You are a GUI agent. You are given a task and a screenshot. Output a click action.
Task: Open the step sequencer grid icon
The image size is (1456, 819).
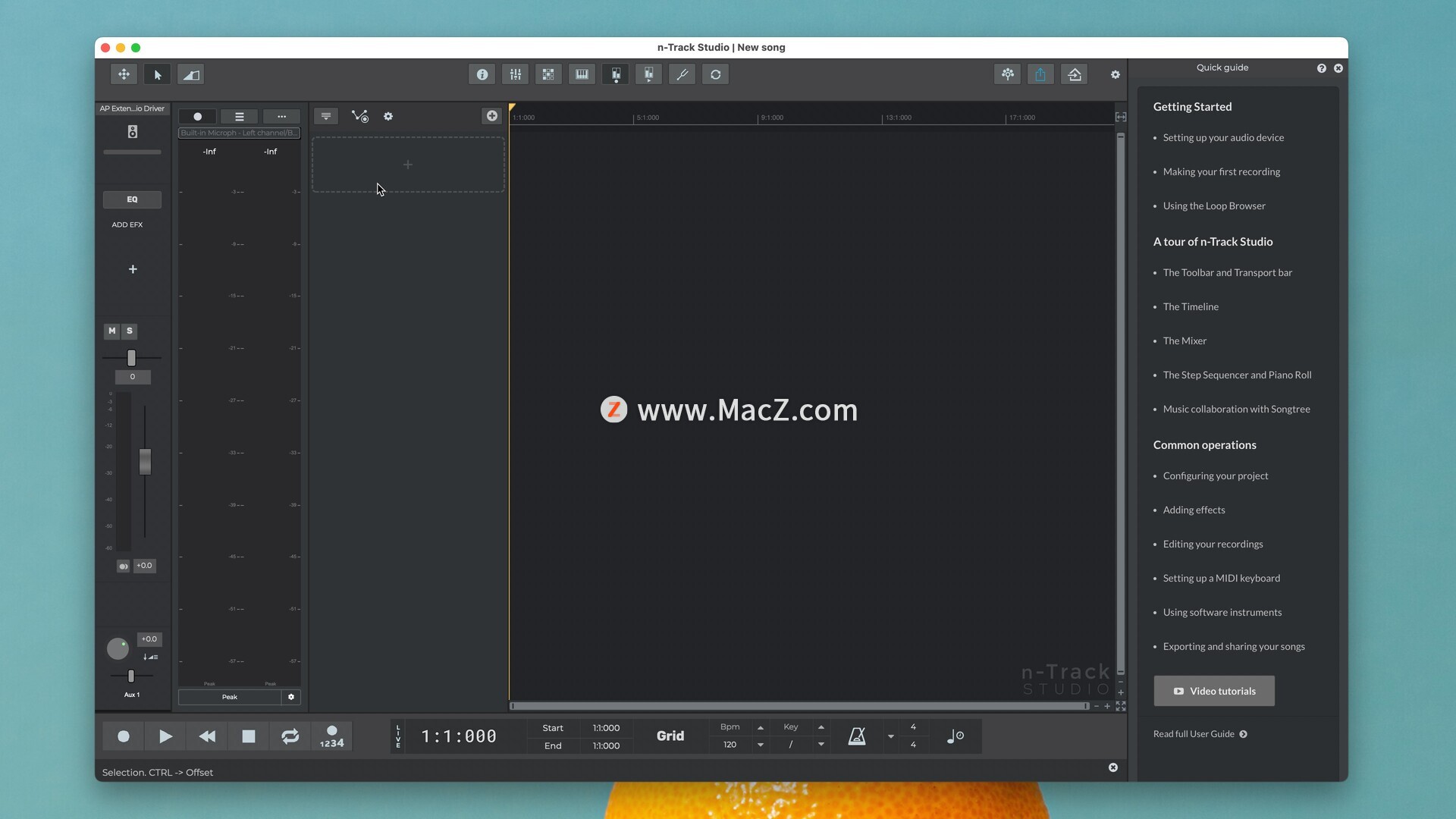click(548, 74)
